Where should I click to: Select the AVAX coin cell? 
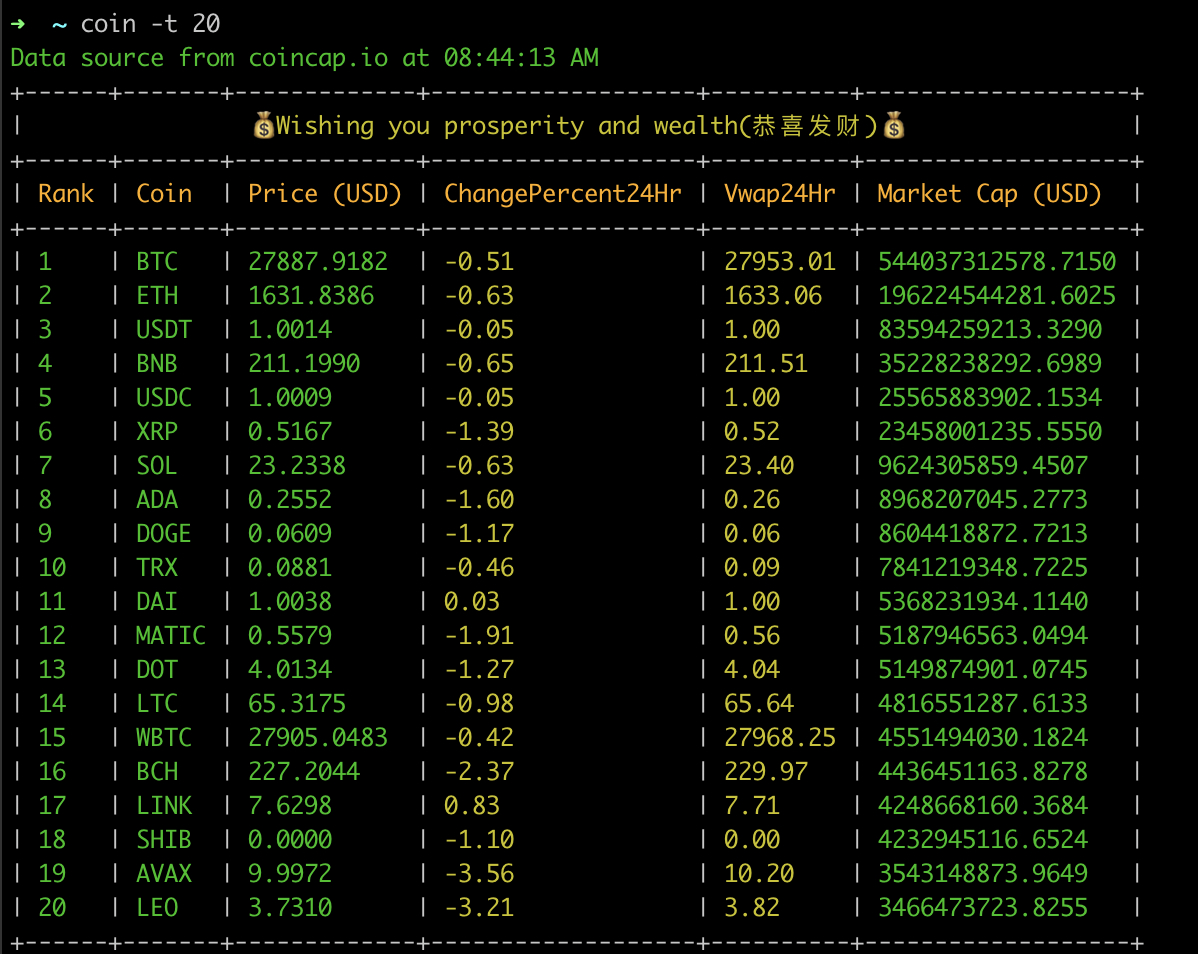pyautogui.click(x=164, y=874)
